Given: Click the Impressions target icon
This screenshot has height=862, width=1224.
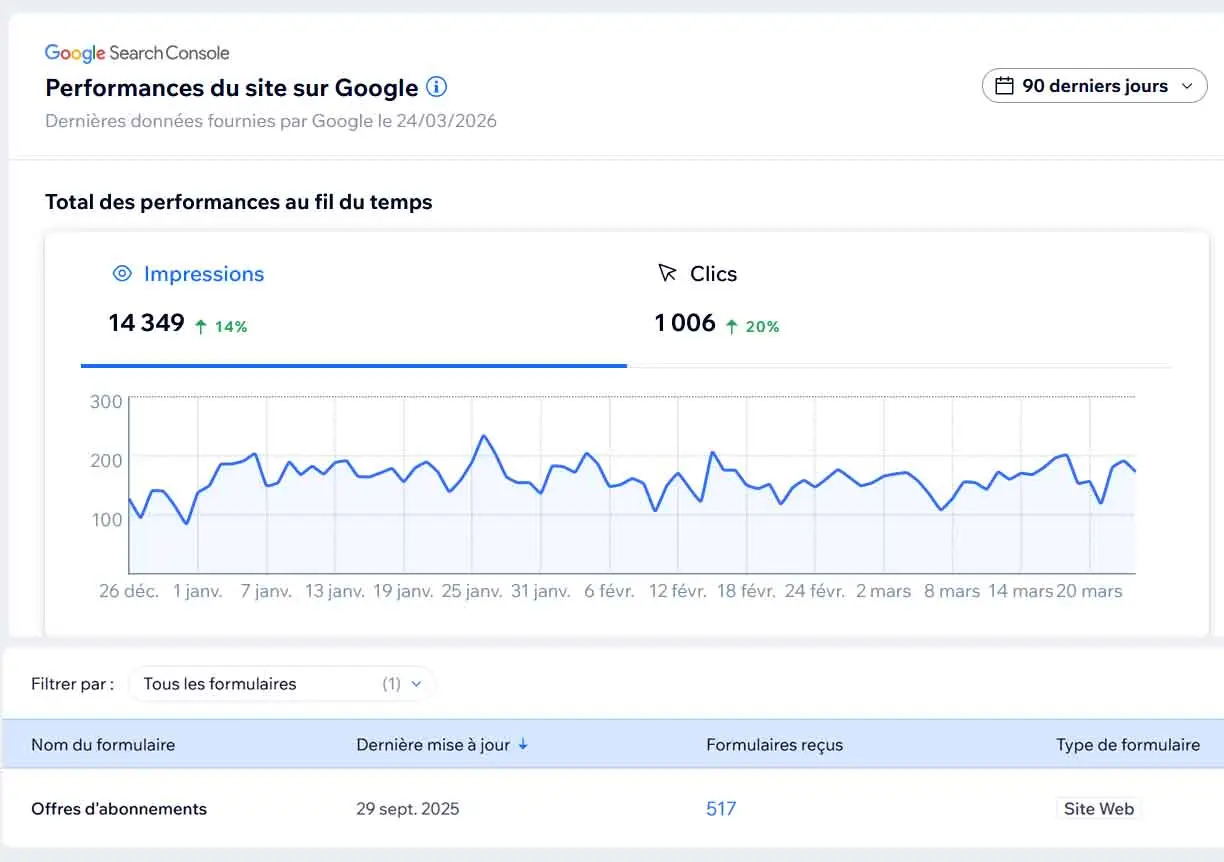Looking at the screenshot, I should coord(122,273).
